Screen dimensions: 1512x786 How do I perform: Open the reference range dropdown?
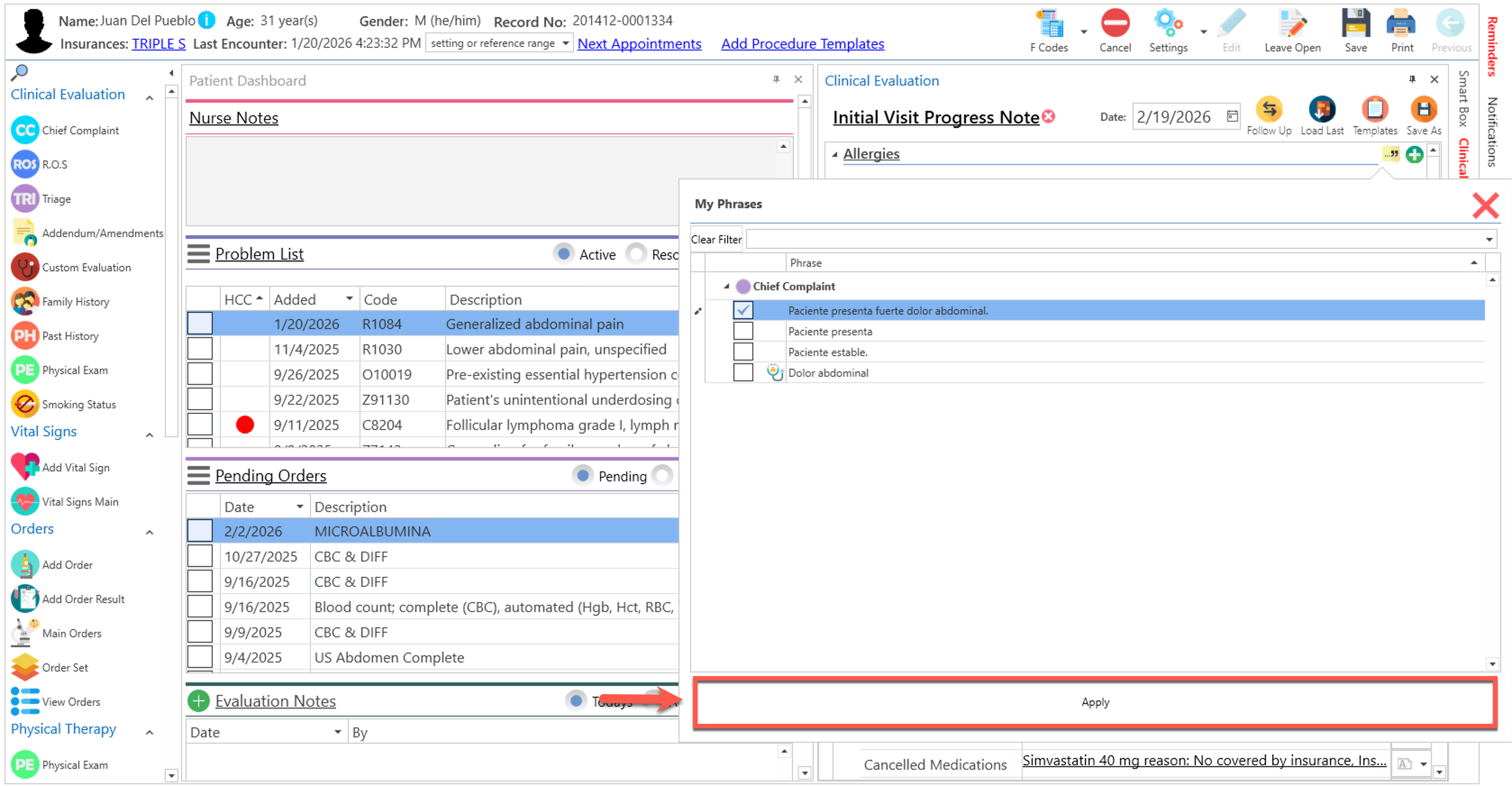tap(565, 43)
